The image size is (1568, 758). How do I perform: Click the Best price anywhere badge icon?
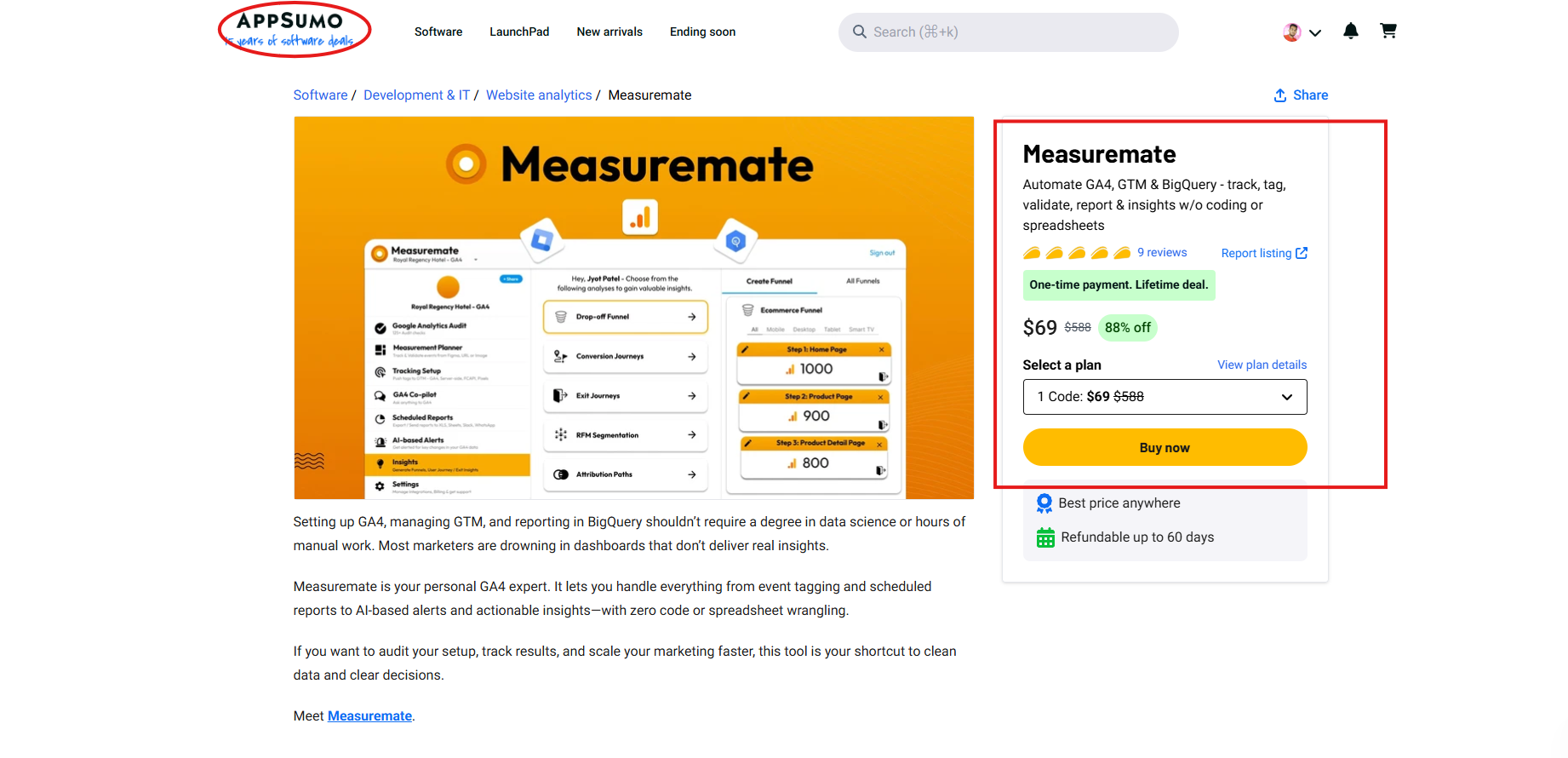[x=1044, y=503]
